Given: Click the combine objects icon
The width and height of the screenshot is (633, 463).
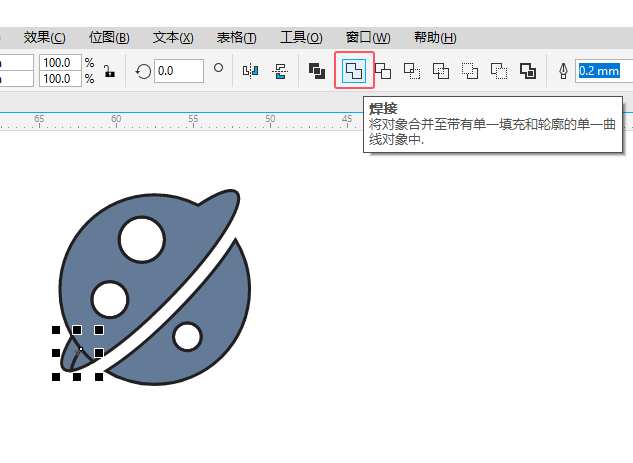Looking at the screenshot, I should point(317,71).
